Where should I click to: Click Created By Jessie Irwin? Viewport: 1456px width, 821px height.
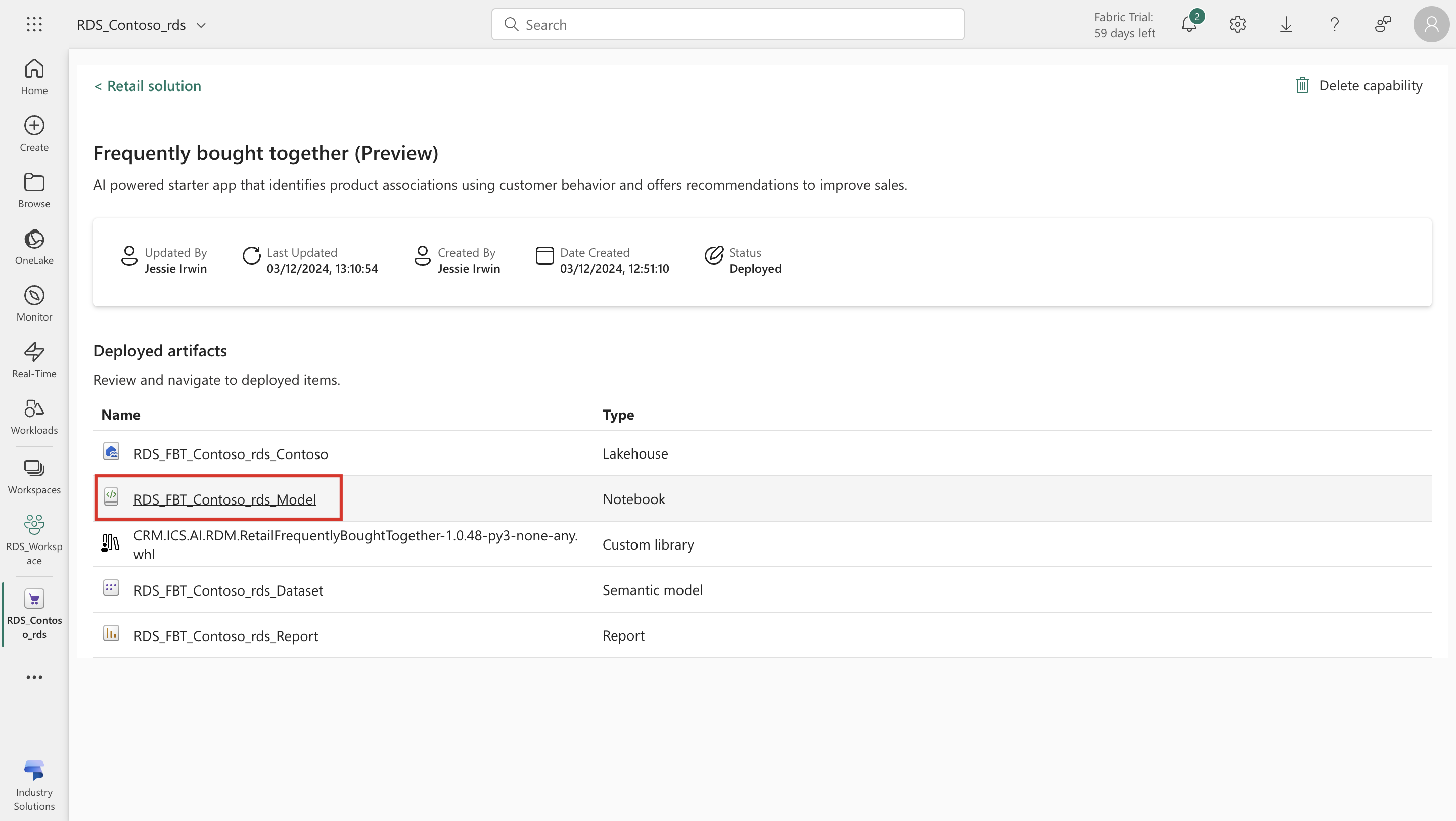tap(469, 269)
